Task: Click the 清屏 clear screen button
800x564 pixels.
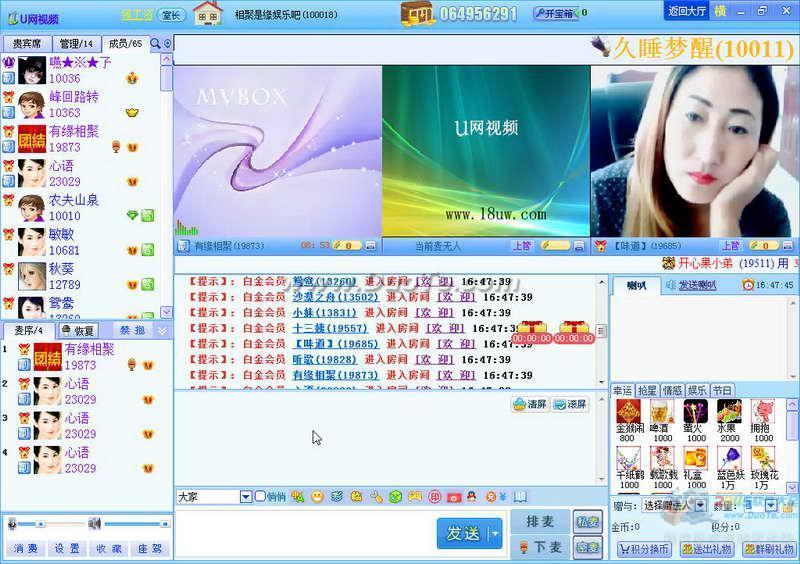Action: coord(530,404)
